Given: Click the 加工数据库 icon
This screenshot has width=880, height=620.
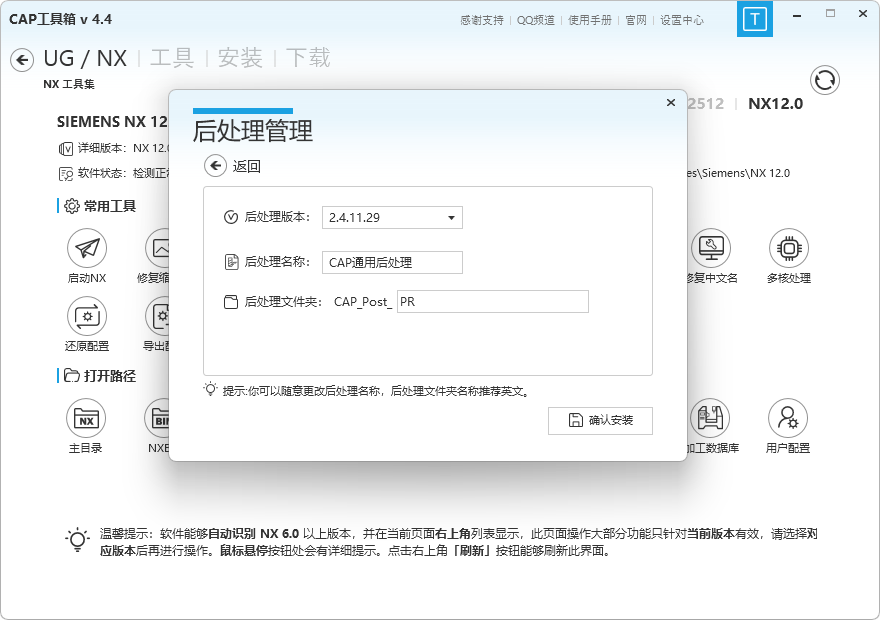Looking at the screenshot, I should click(710, 419).
